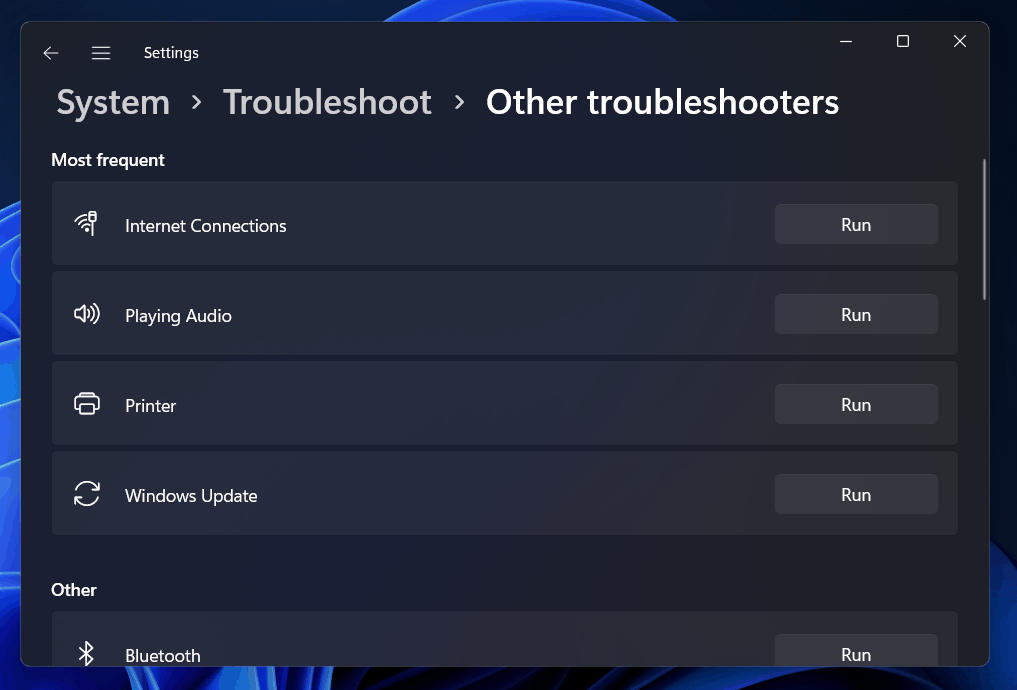Viewport: 1017px width, 690px height.
Task: Click the Printer icon
Action: [x=87, y=404]
